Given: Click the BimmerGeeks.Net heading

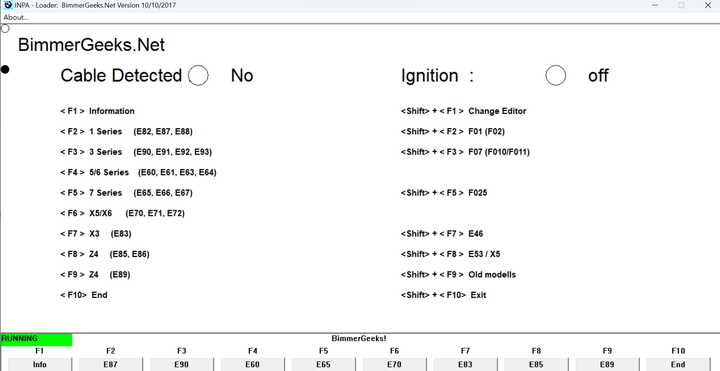Looking at the screenshot, I should point(91,45).
